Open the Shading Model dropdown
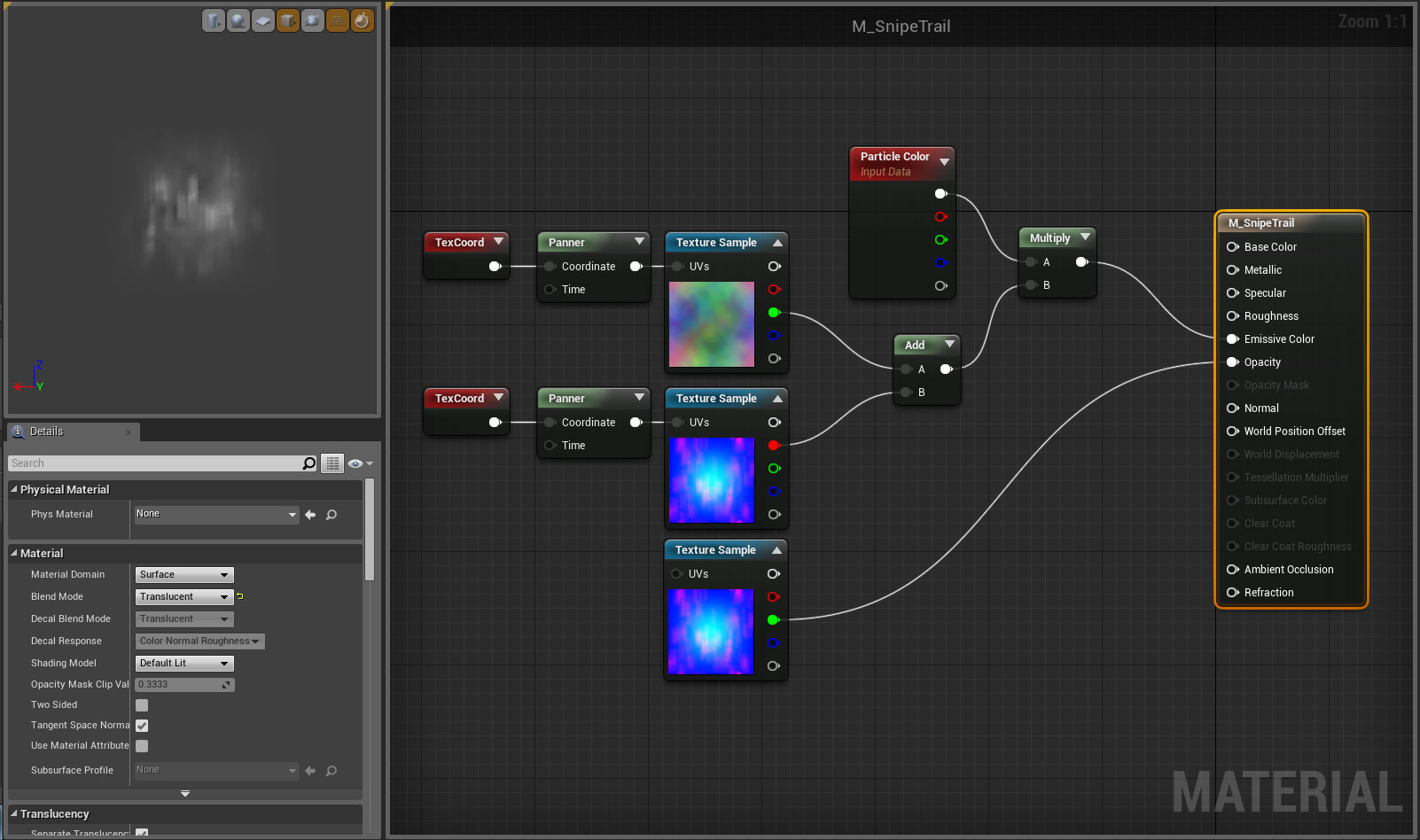The image size is (1420, 840). [184, 663]
